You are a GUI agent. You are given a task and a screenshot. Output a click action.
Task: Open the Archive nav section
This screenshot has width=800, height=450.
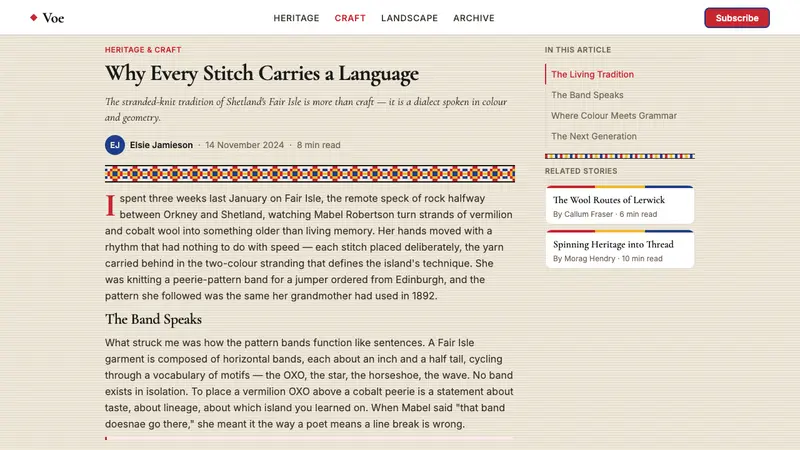(x=473, y=18)
